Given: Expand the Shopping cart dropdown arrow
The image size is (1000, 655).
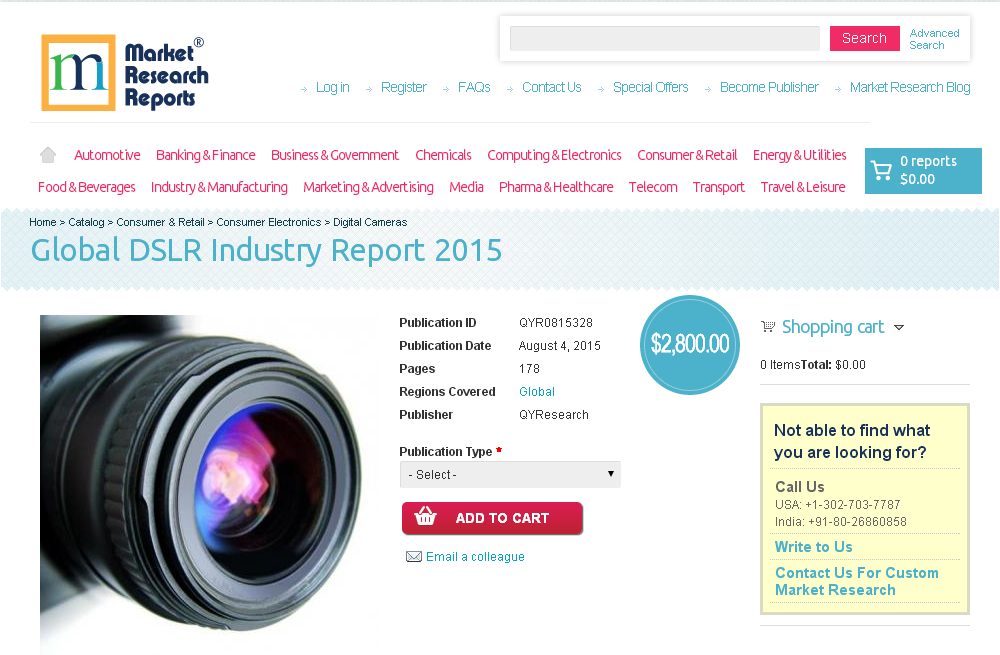Looking at the screenshot, I should (x=899, y=327).
